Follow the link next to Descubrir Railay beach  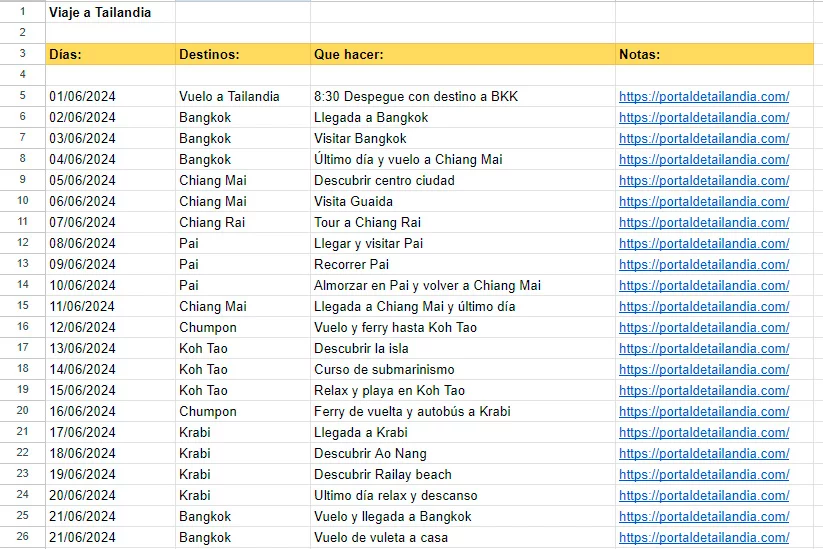pos(704,474)
